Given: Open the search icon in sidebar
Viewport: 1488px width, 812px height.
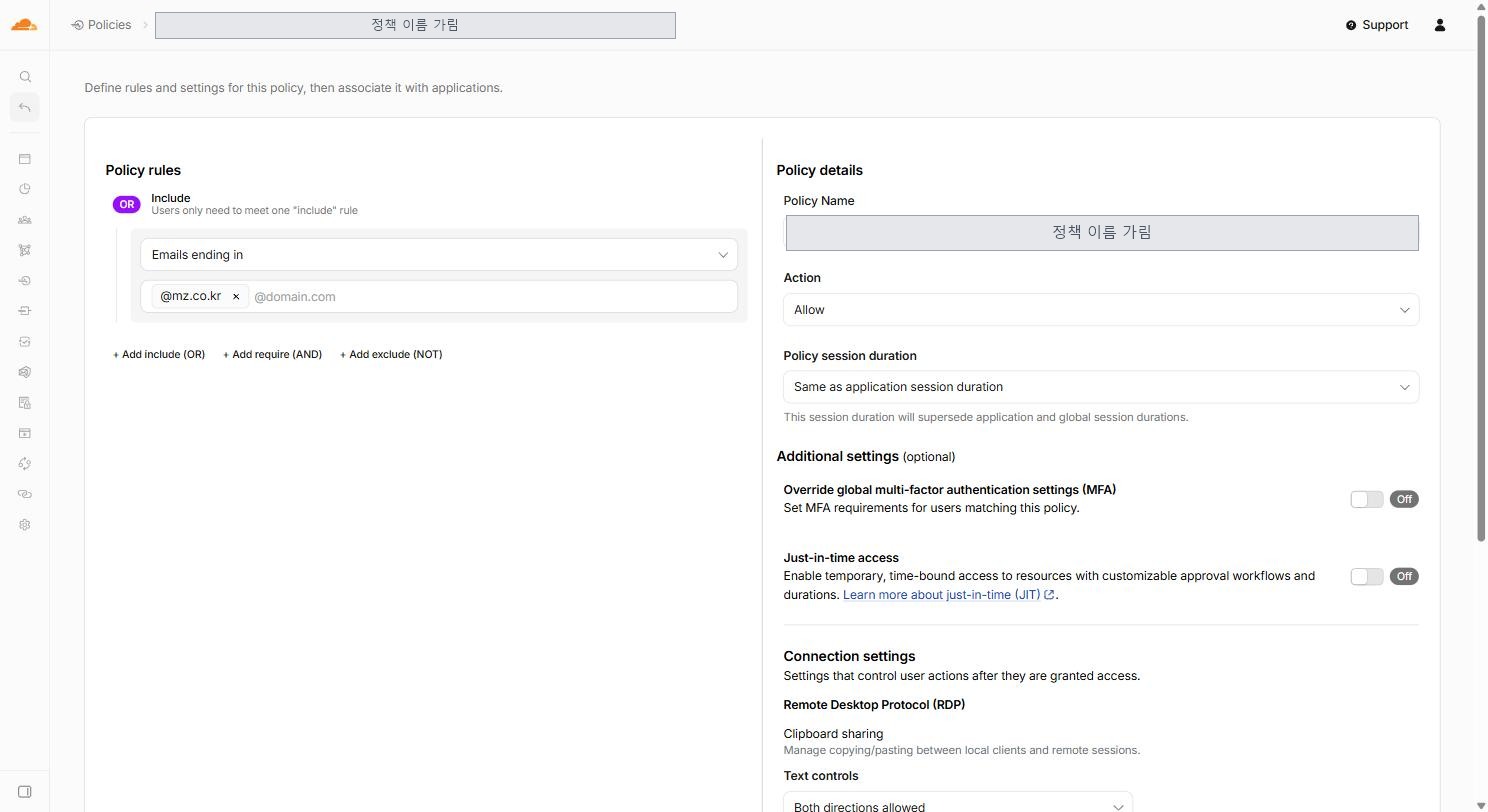Looking at the screenshot, I should [x=25, y=77].
